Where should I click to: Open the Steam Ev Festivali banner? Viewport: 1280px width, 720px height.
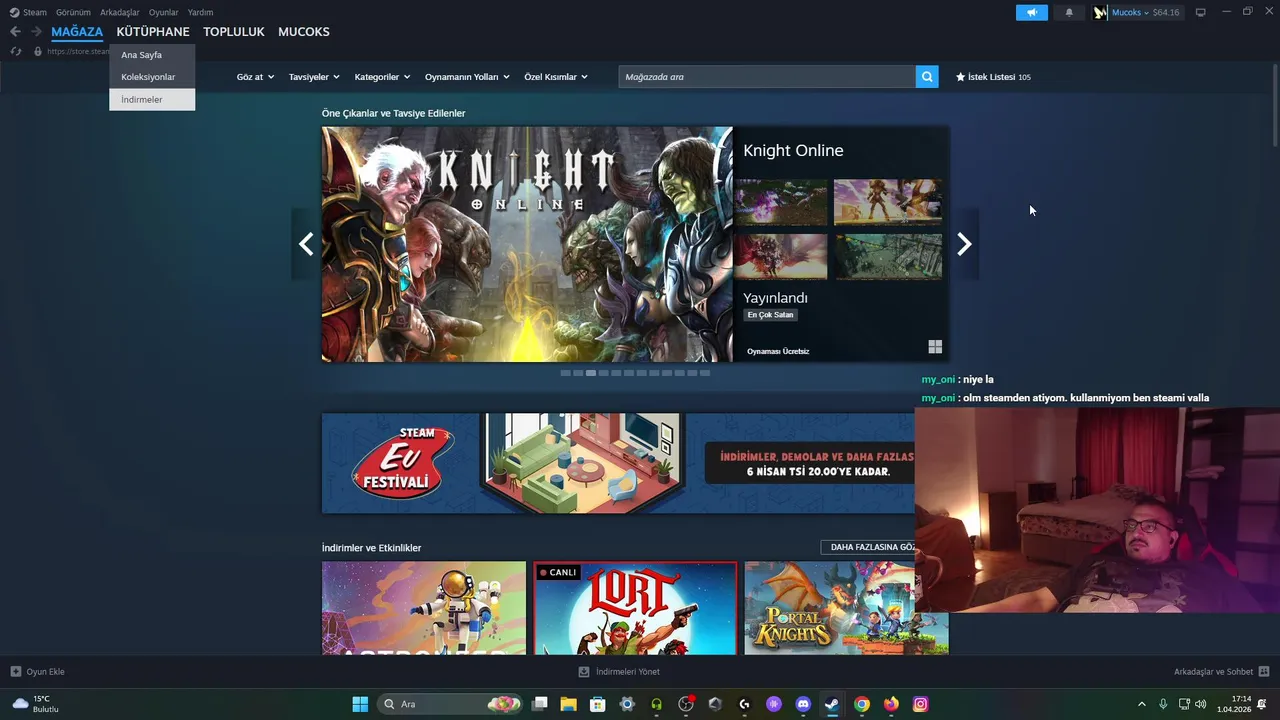pyautogui.click(x=618, y=463)
